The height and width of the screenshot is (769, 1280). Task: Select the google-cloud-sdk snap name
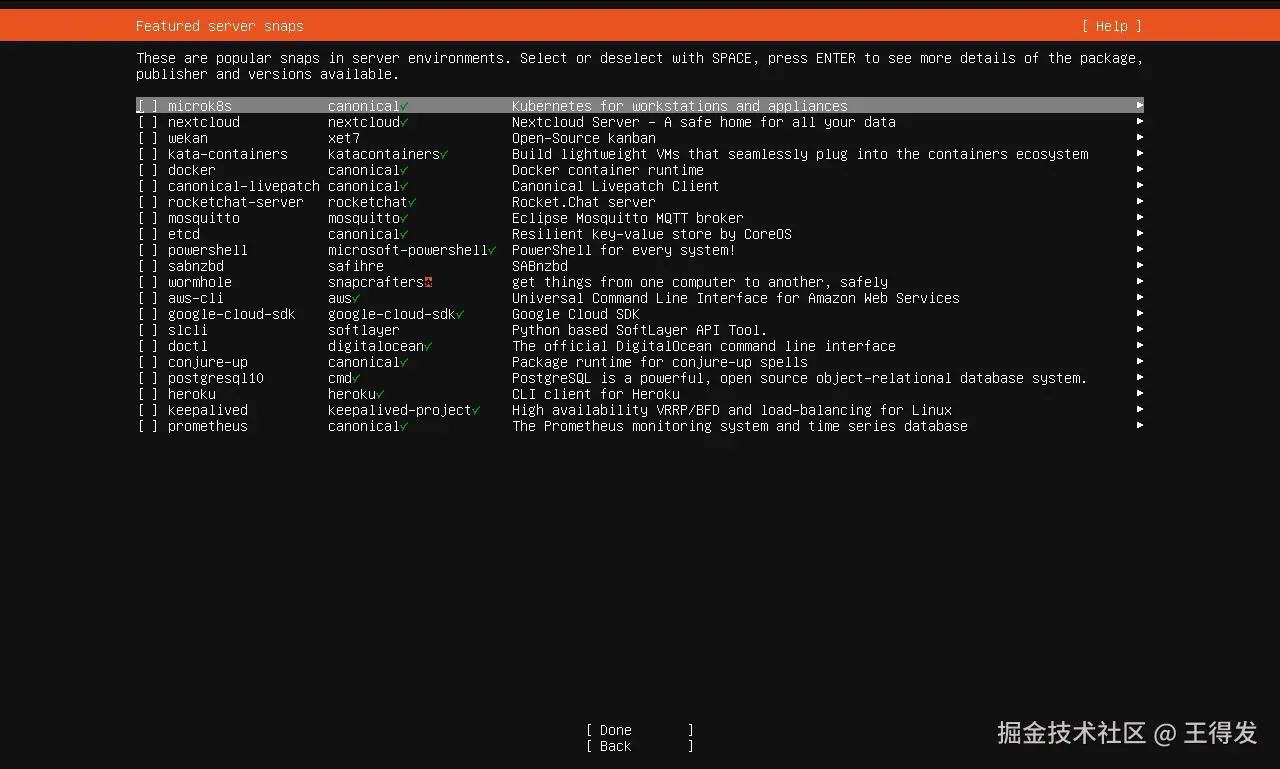coord(232,314)
